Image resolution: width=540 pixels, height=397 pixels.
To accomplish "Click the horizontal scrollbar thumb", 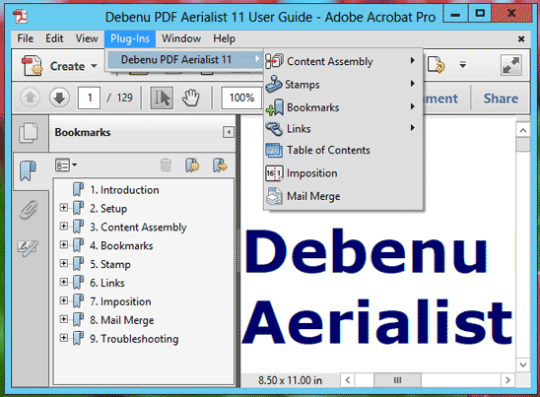I will [397, 380].
